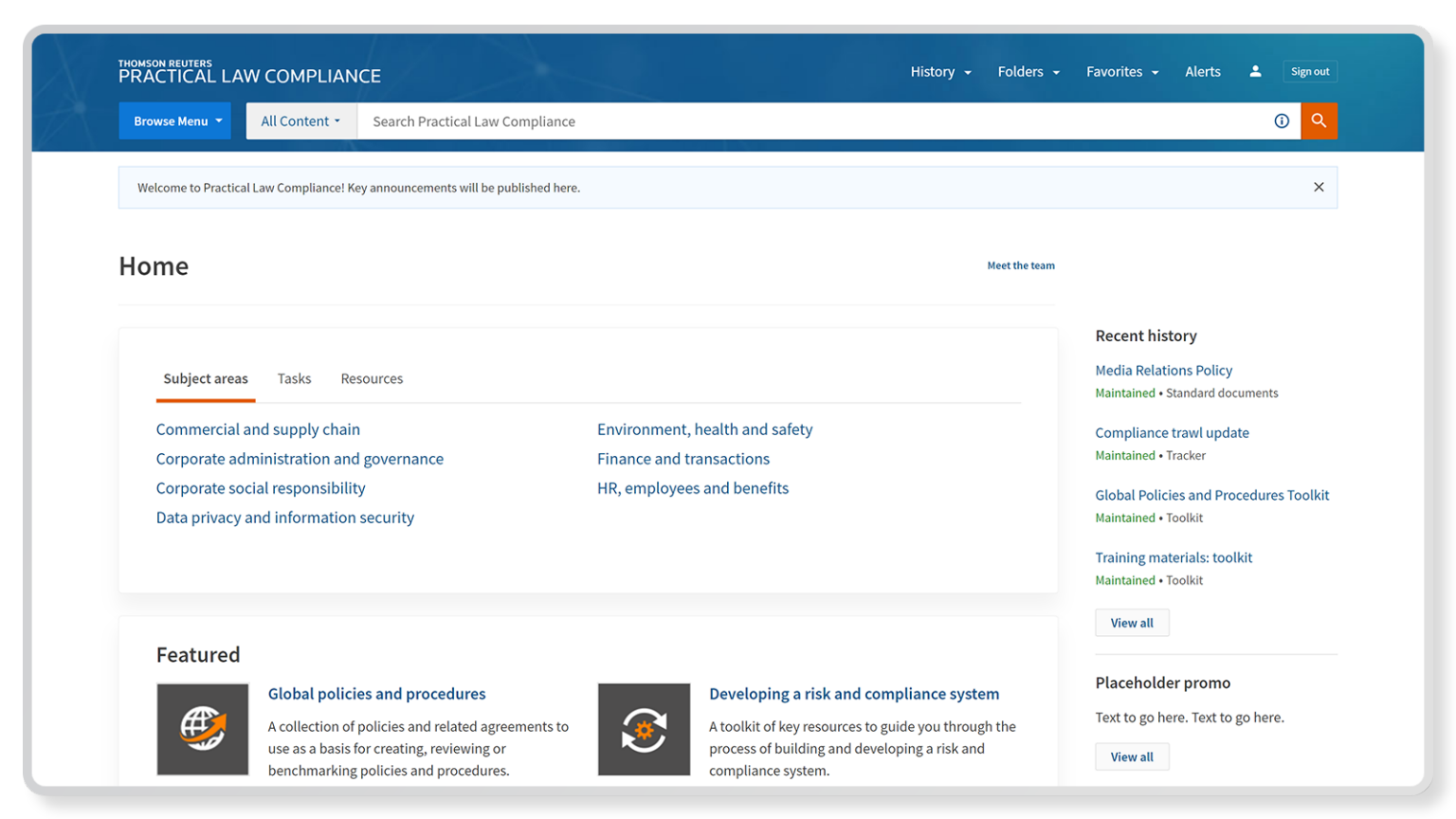The image size is (1456, 819).
Task: Switch to the Tasks tab
Action: [x=294, y=379]
